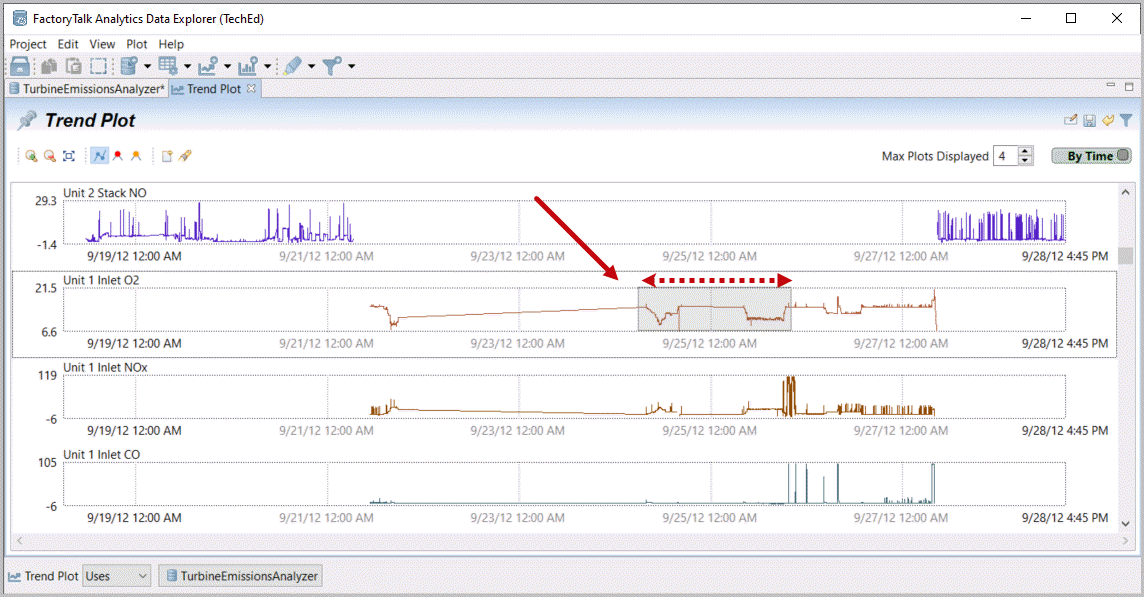Click the floppy disk save plot icon
Screen dimensions: 1144x597
click(1089, 121)
